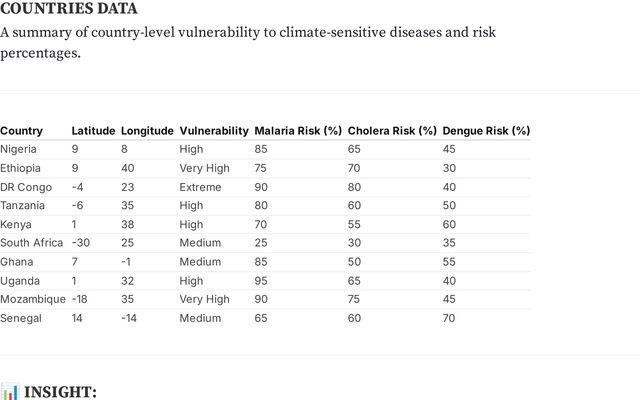Click the bar chart icon beside INSIGHT
Screen dimensions: 640x400
10,391
